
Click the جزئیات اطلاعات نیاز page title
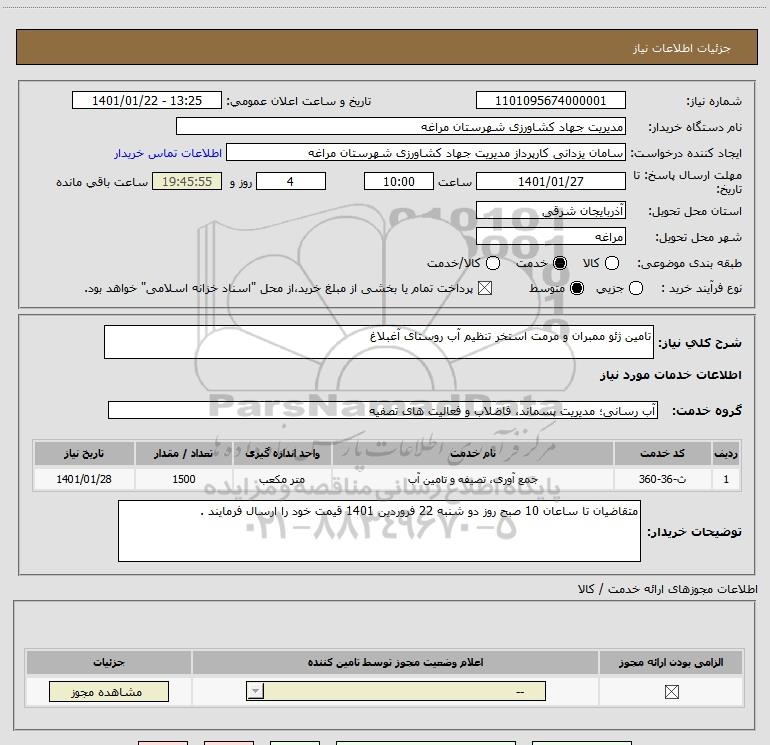(681, 48)
